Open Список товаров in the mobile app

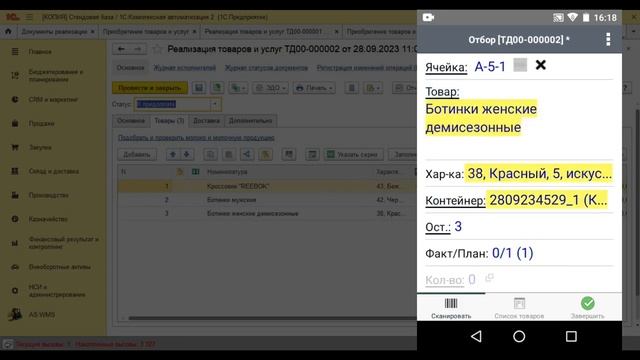coord(519,308)
